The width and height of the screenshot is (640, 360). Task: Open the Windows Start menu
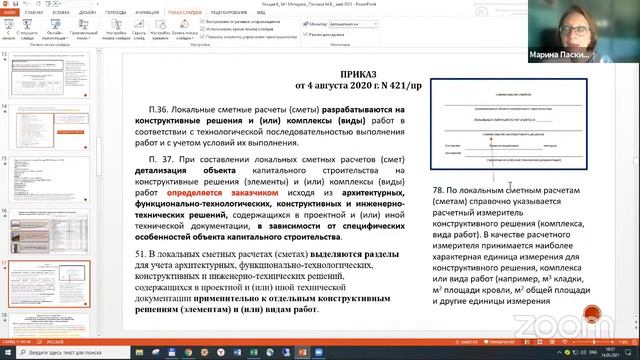click(x=7, y=352)
